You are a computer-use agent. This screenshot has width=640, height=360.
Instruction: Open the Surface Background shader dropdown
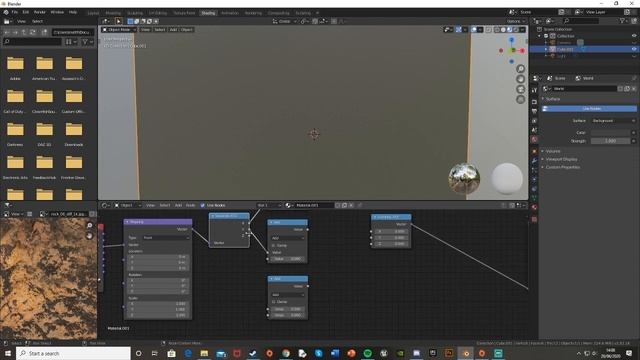613,121
